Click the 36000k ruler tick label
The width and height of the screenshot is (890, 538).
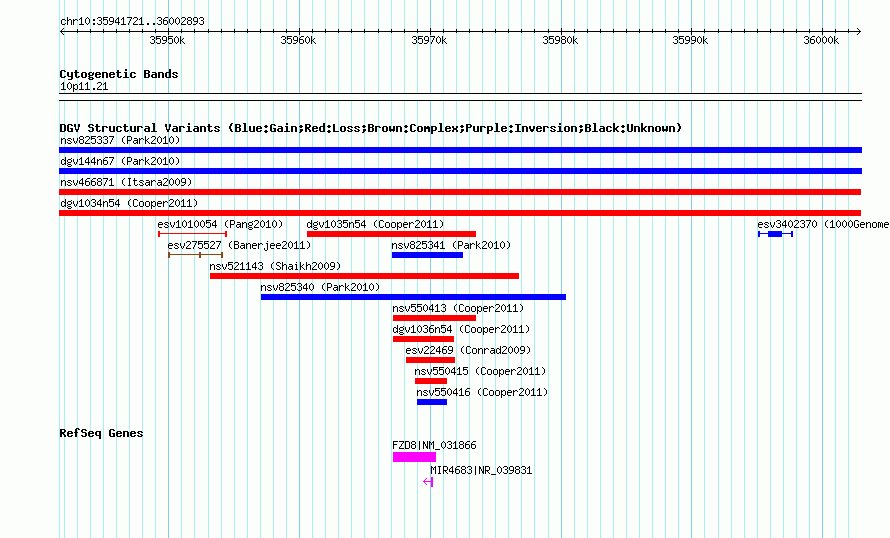coord(821,40)
